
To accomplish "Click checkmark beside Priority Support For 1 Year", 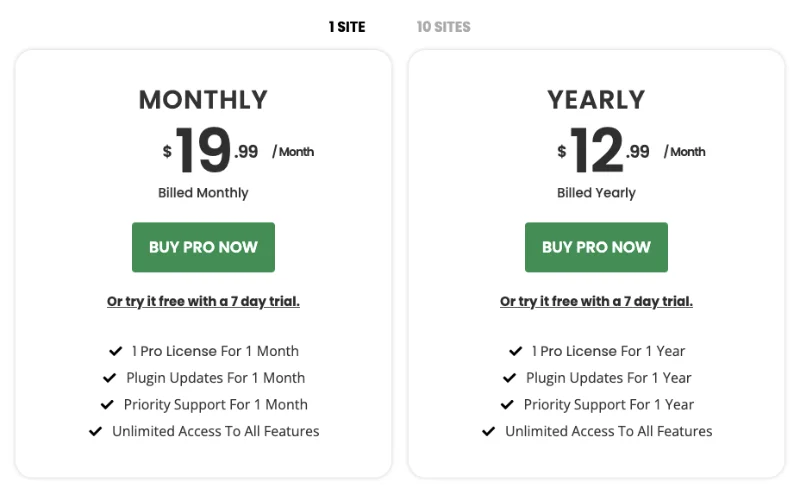I will [x=507, y=405].
